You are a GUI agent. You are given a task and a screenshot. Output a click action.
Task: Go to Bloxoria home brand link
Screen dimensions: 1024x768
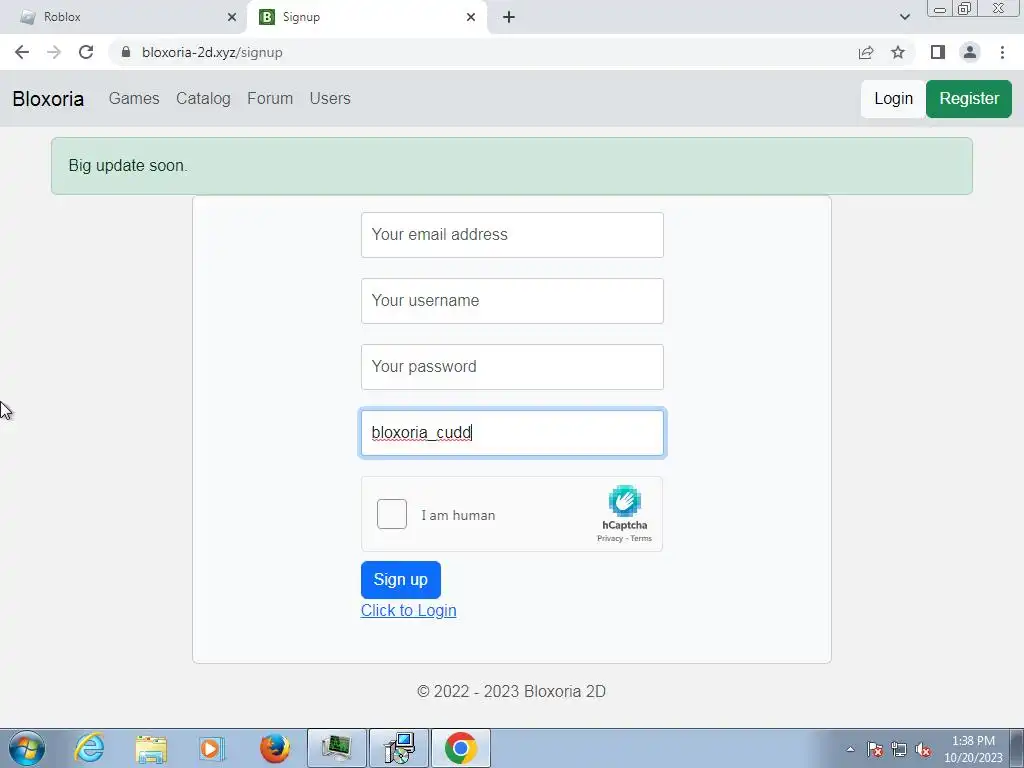pyautogui.click(x=48, y=99)
